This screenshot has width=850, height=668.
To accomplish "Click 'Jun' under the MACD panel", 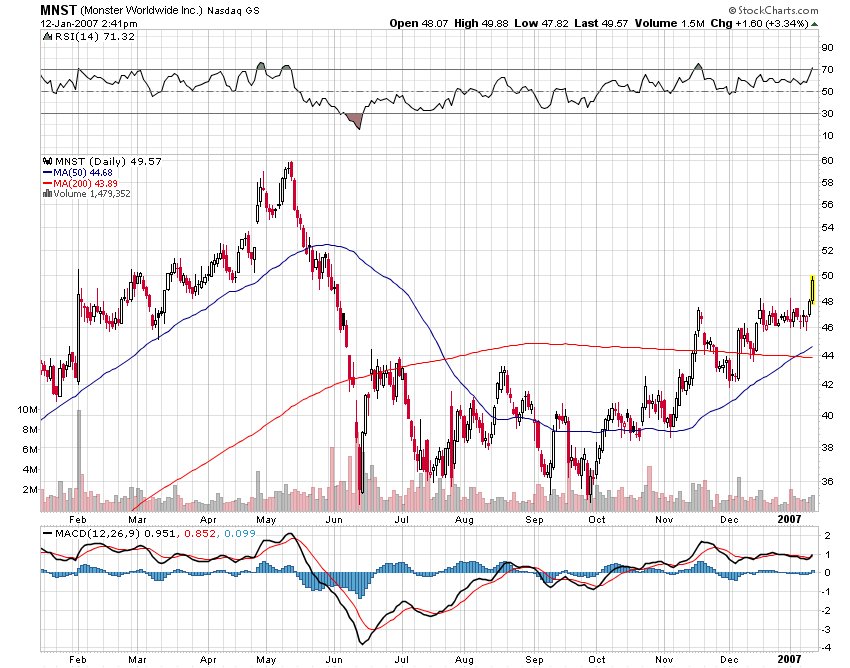I will pyautogui.click(x=334, y=660).
